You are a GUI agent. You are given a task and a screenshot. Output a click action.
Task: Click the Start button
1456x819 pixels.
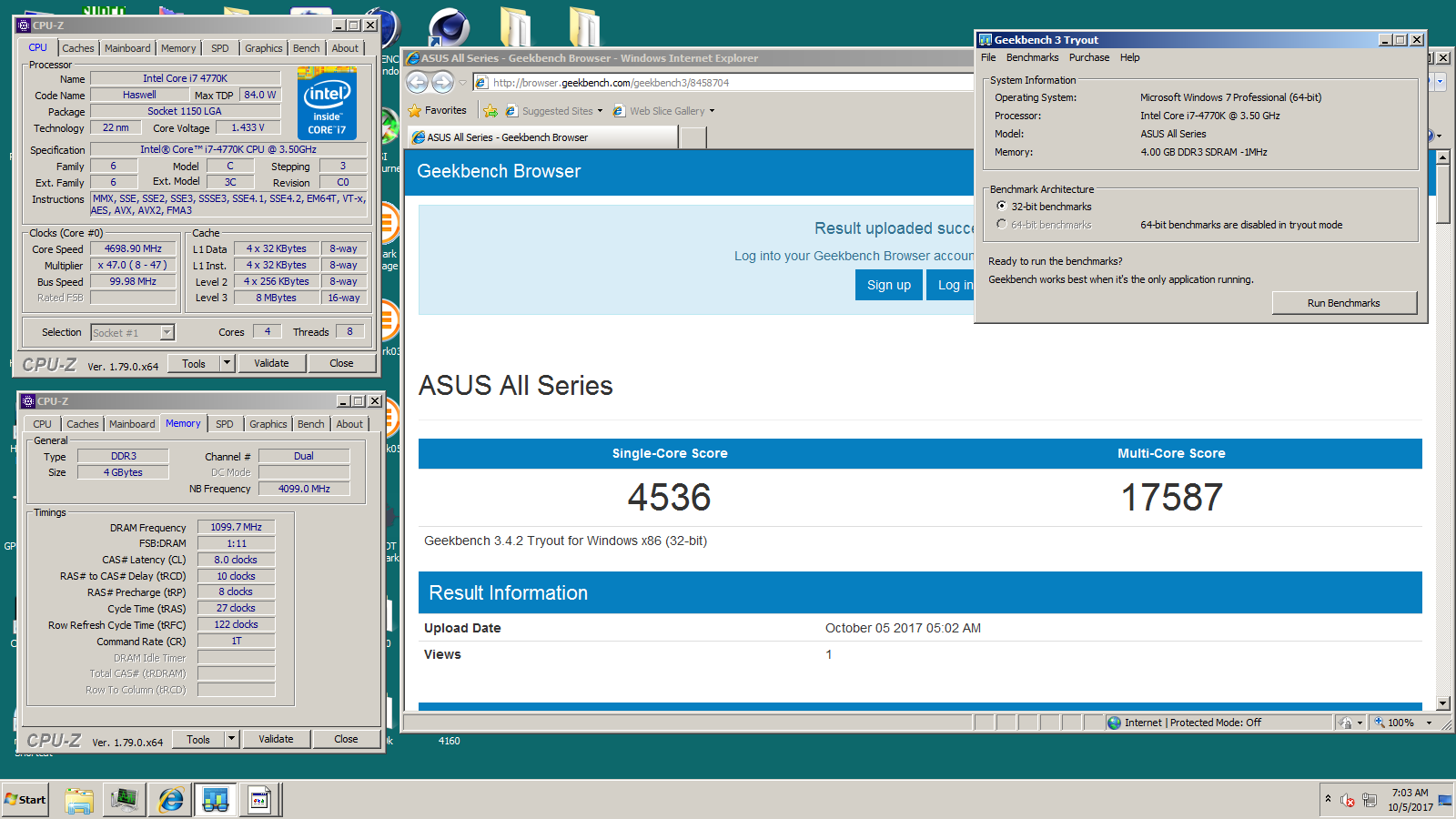pyautogui.click(x=25, y=800)
